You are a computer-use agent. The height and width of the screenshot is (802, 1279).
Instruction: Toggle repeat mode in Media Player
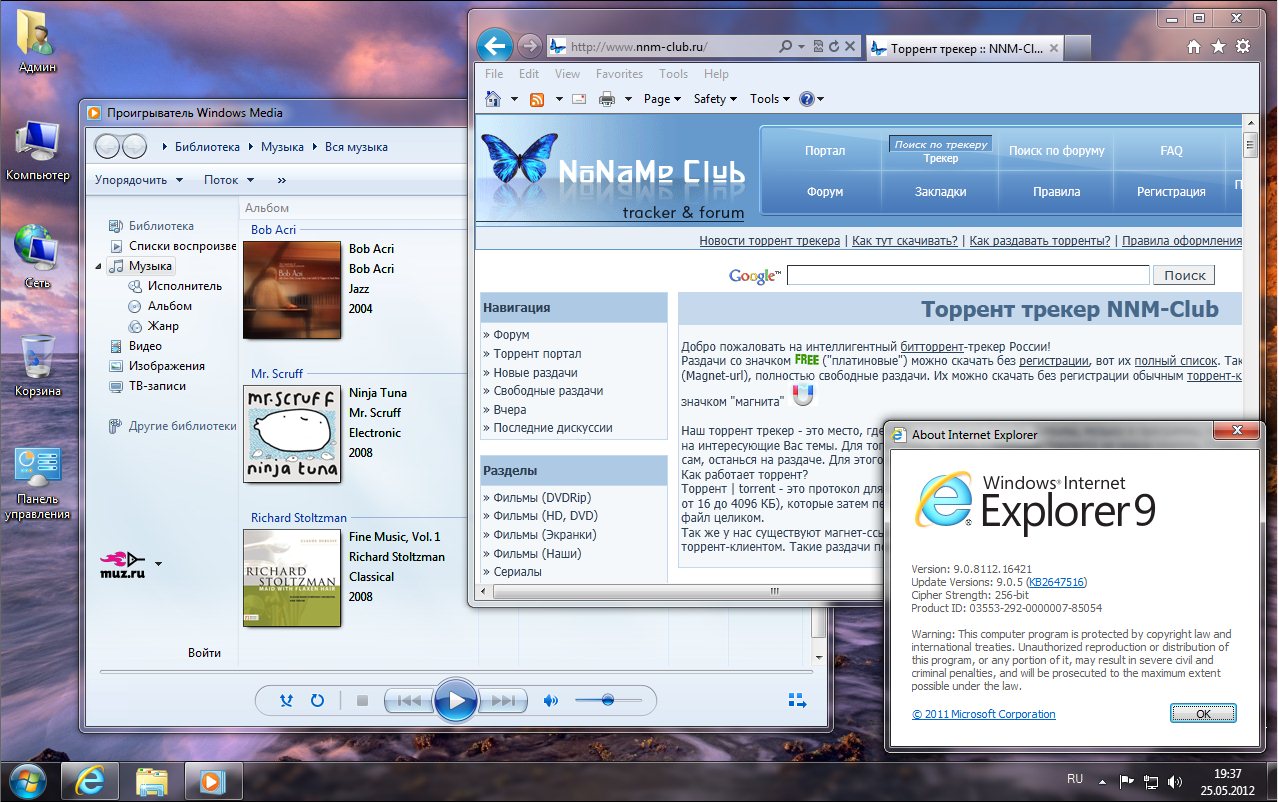click(317, 701)
